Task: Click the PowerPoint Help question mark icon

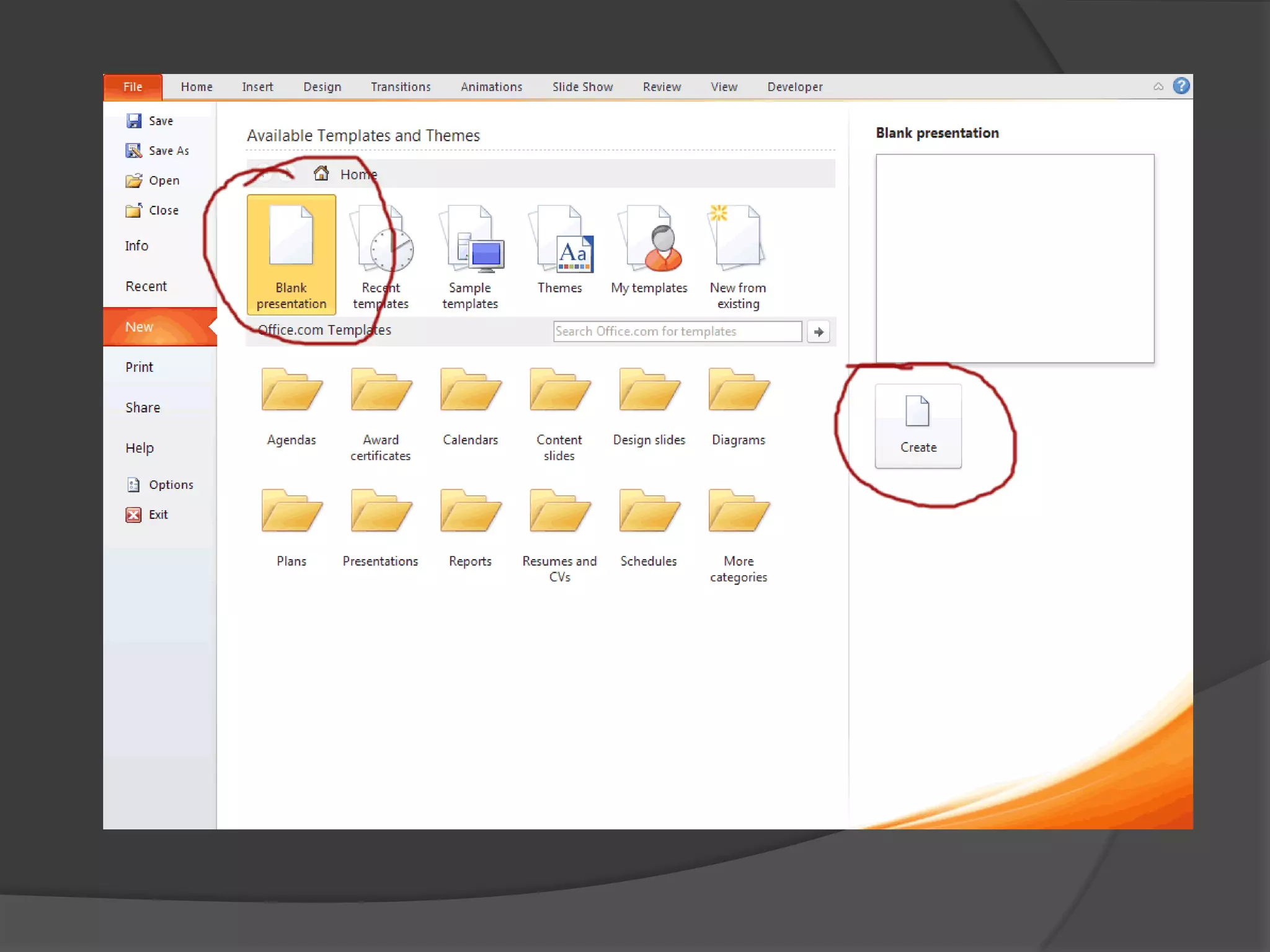Action: point(1181,86)
